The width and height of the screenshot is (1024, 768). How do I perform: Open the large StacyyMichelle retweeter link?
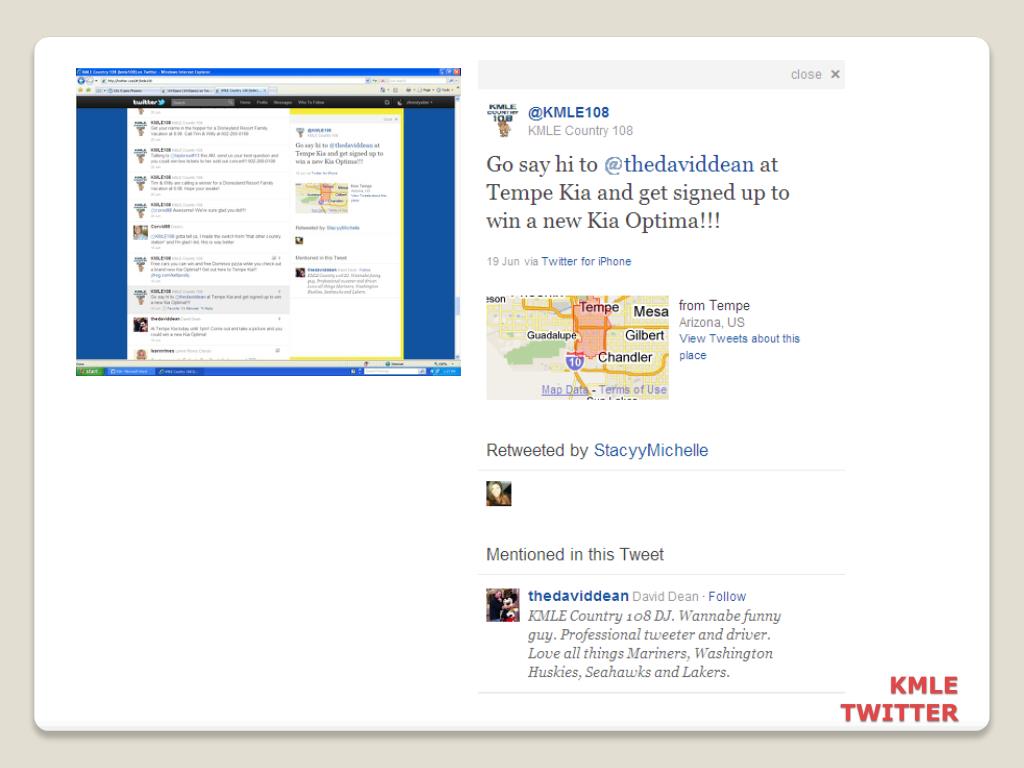point(650,451)
